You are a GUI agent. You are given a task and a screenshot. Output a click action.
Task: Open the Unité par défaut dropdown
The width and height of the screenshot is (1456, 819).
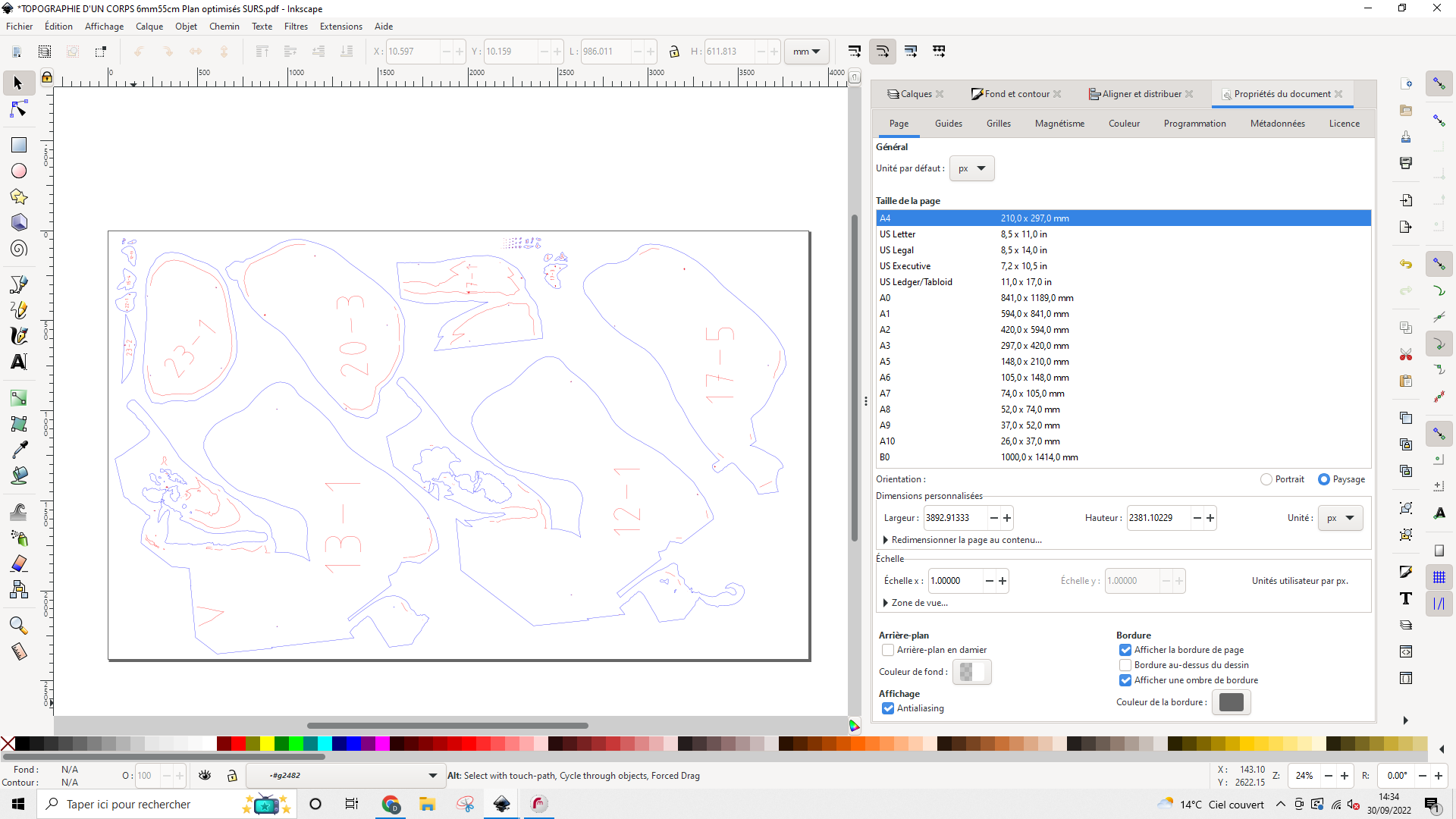point(971,168)
